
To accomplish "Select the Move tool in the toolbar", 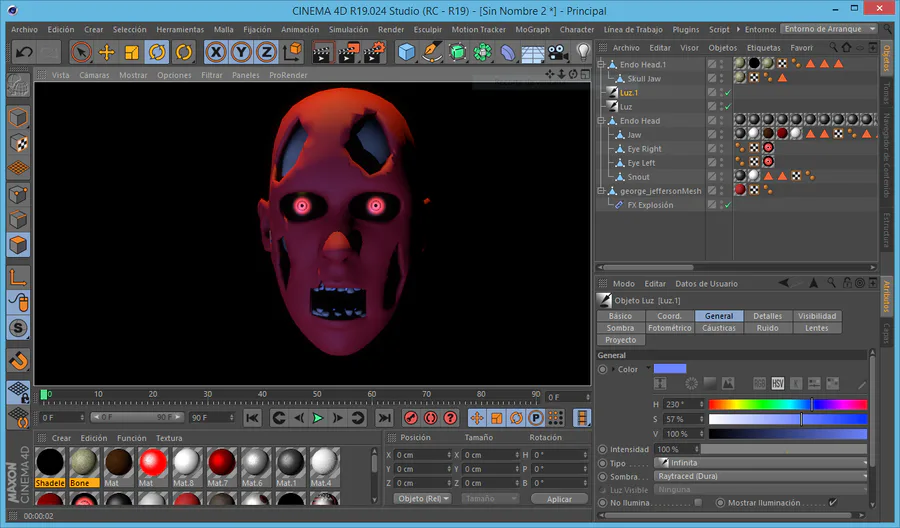I will tap(106, 52).
